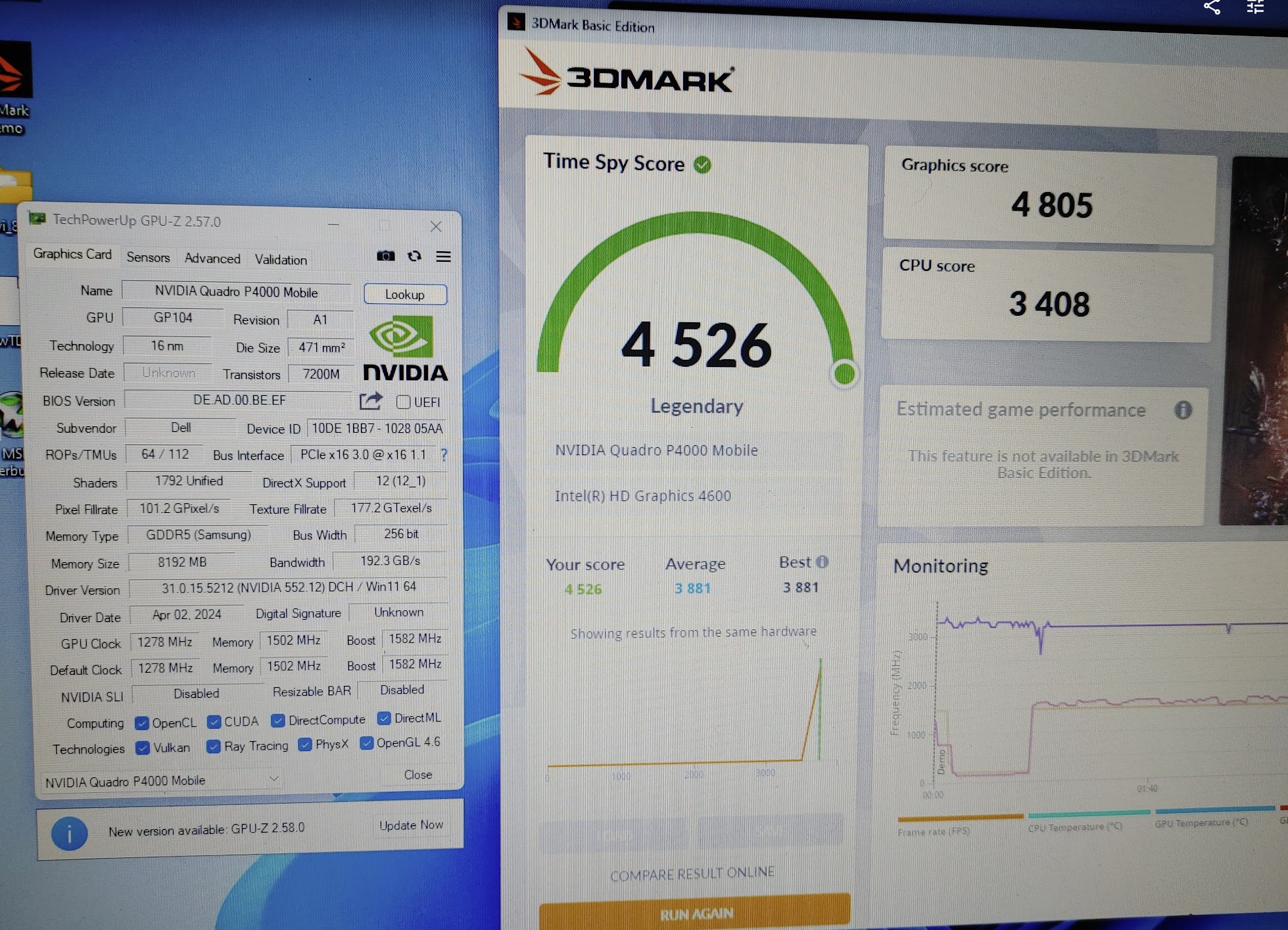Click the Driver Version field
This screenshot has height=930, width=1288.
pos(289,587)
